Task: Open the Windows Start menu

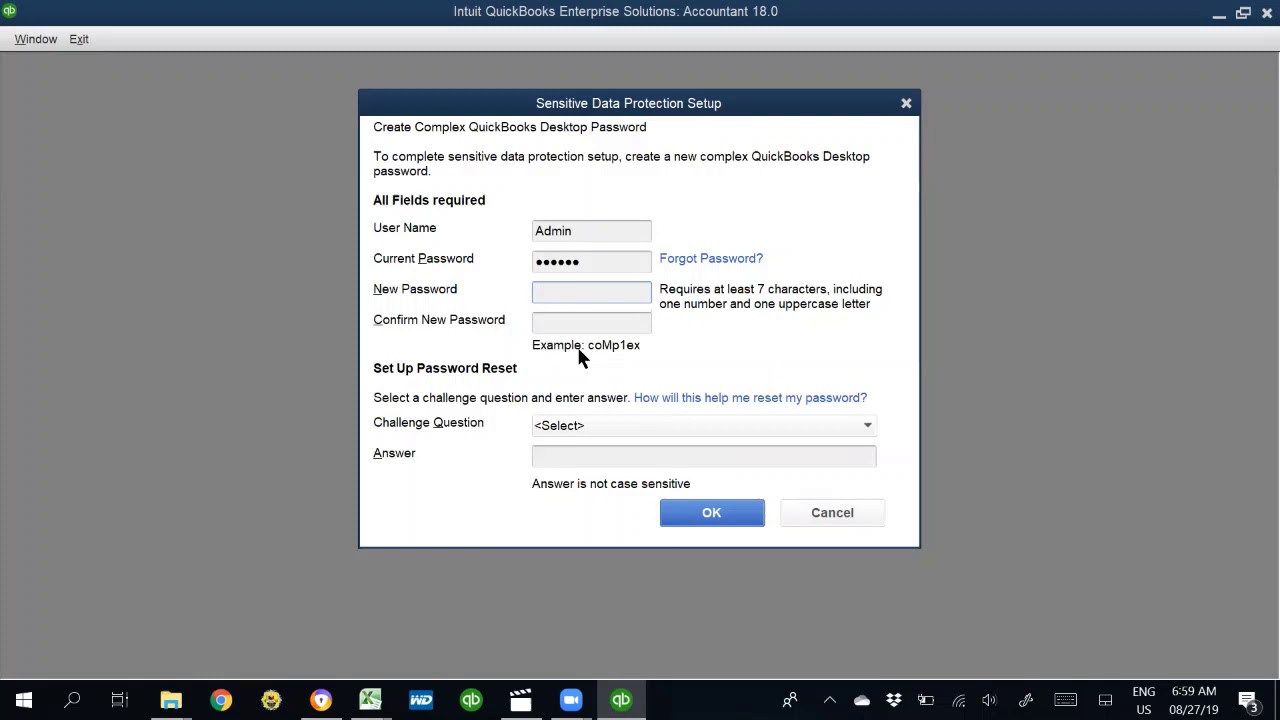Action: pos(24,700)
